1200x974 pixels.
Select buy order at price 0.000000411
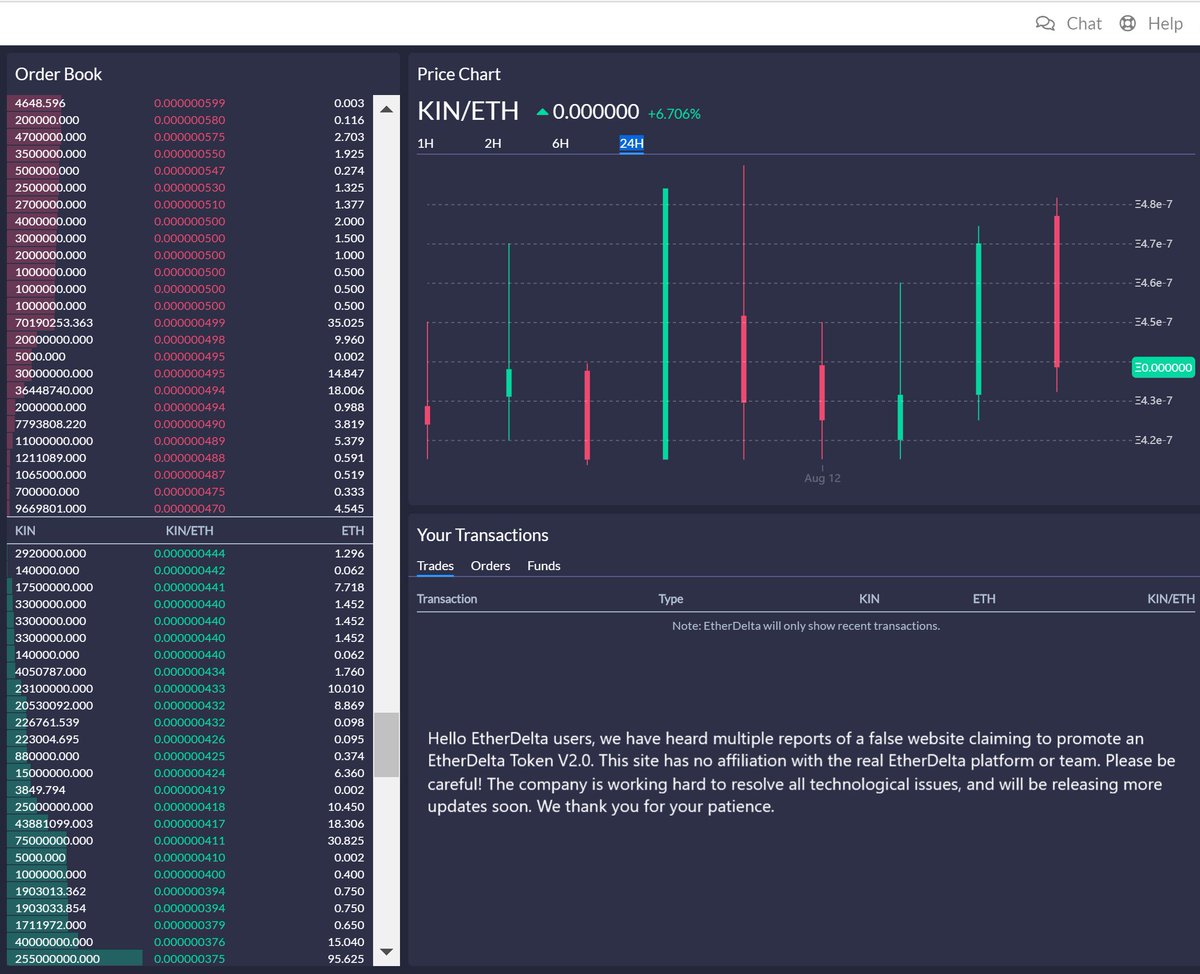click(x=190, y=840)
